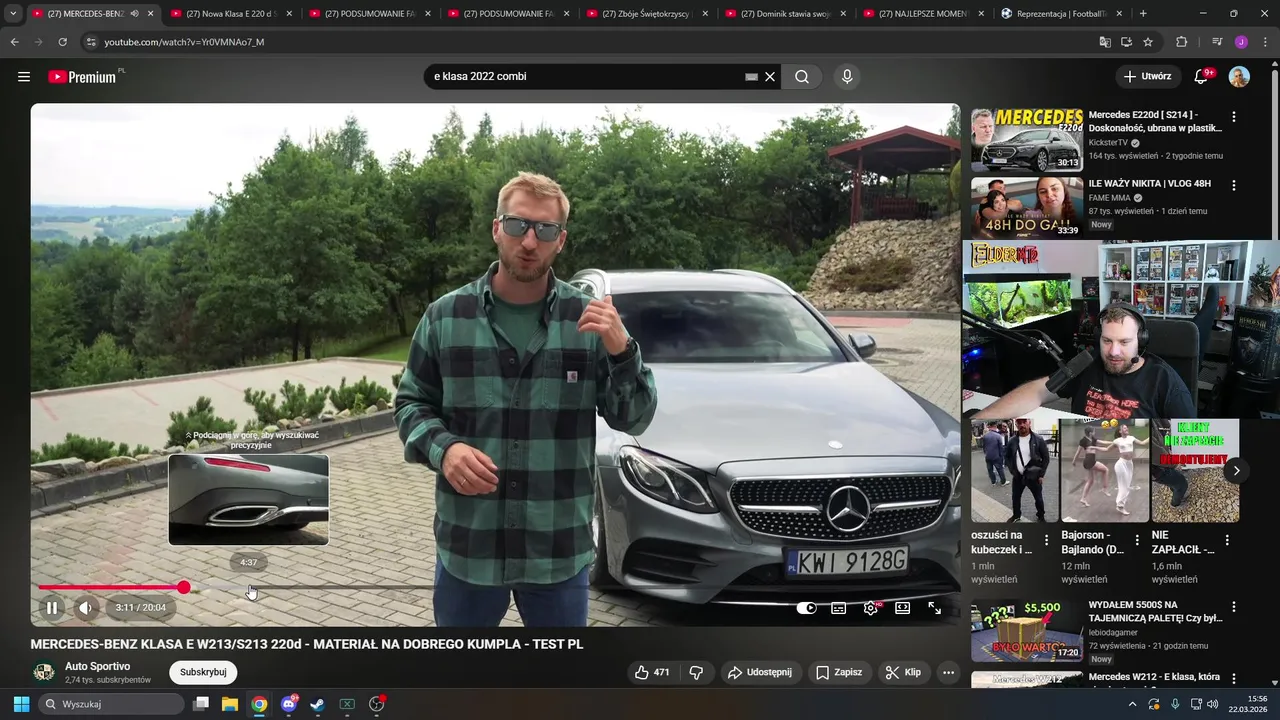This screenshot has width=1280, height=720.
Task: Install app icon in address bar
Action: click(x=1126, y=42)
